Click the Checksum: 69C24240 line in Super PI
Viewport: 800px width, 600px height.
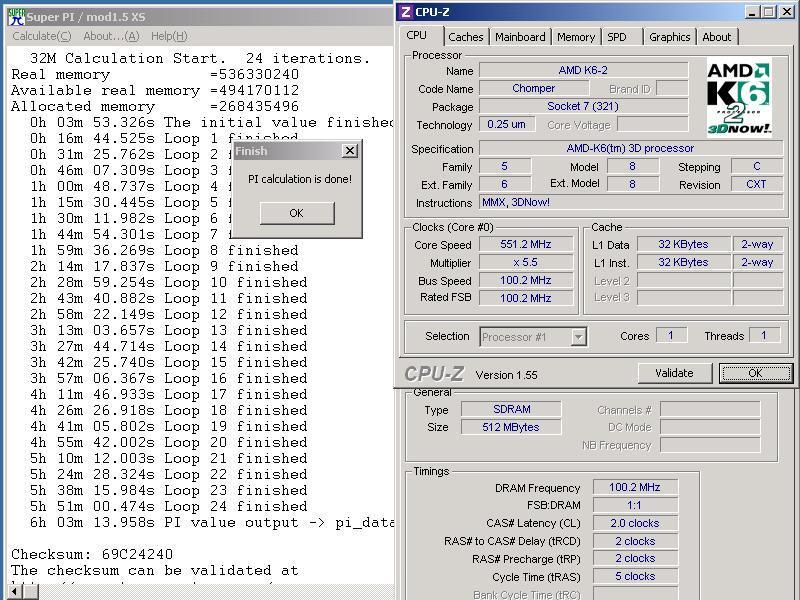92,555
